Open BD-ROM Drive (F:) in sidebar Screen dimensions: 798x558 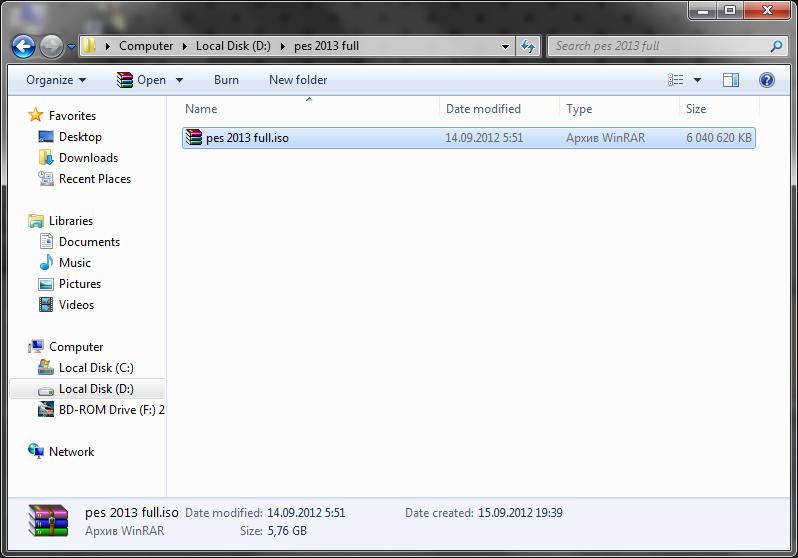[x=111, y=410]
